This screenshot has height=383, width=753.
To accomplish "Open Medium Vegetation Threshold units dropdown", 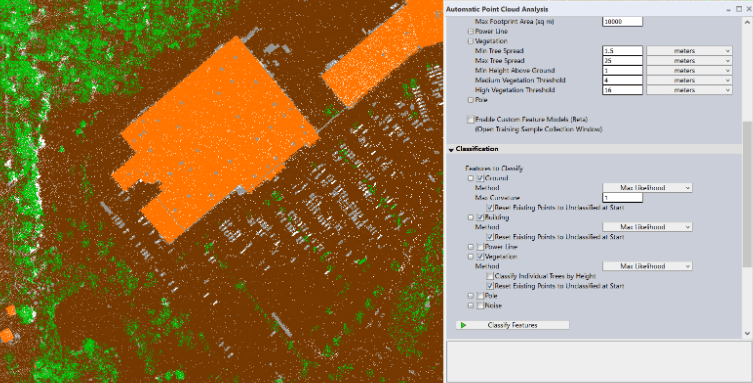I will pyautogui.click(x=689, y=80).
